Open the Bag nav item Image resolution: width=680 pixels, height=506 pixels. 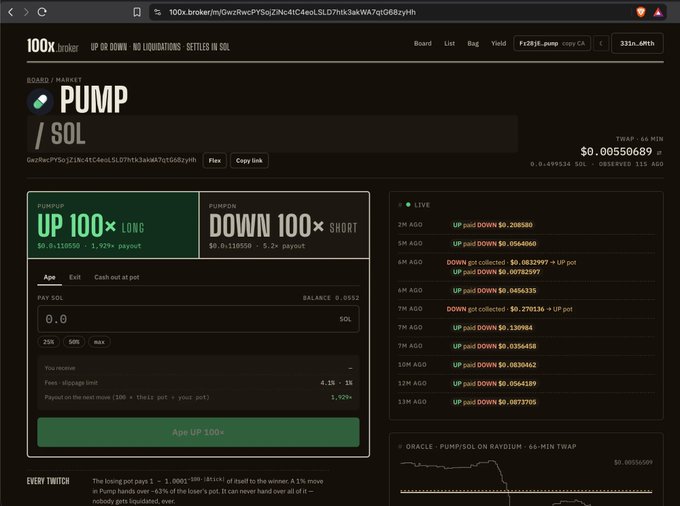point(473,43)
